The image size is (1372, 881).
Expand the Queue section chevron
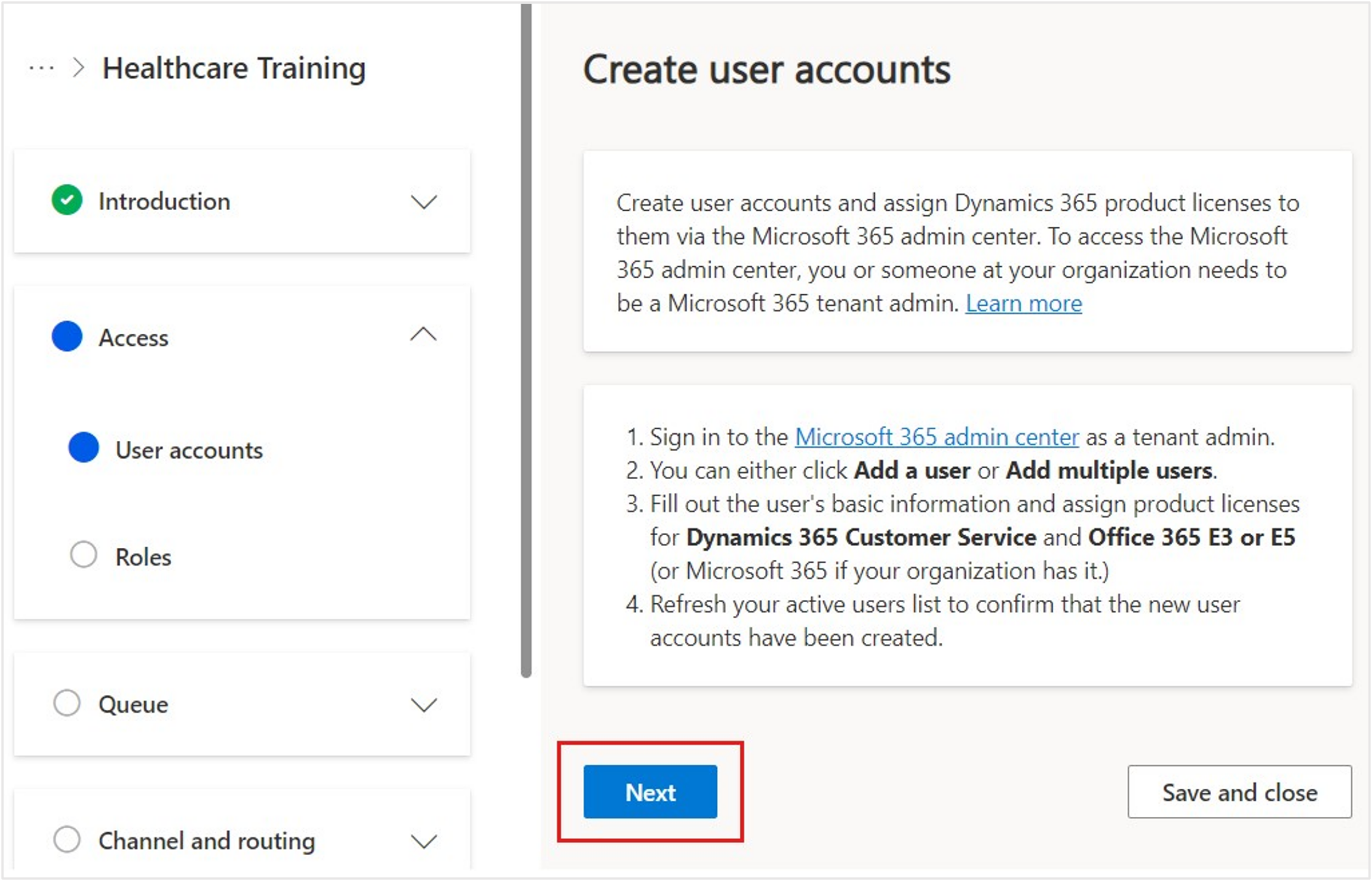pos(423,705)
